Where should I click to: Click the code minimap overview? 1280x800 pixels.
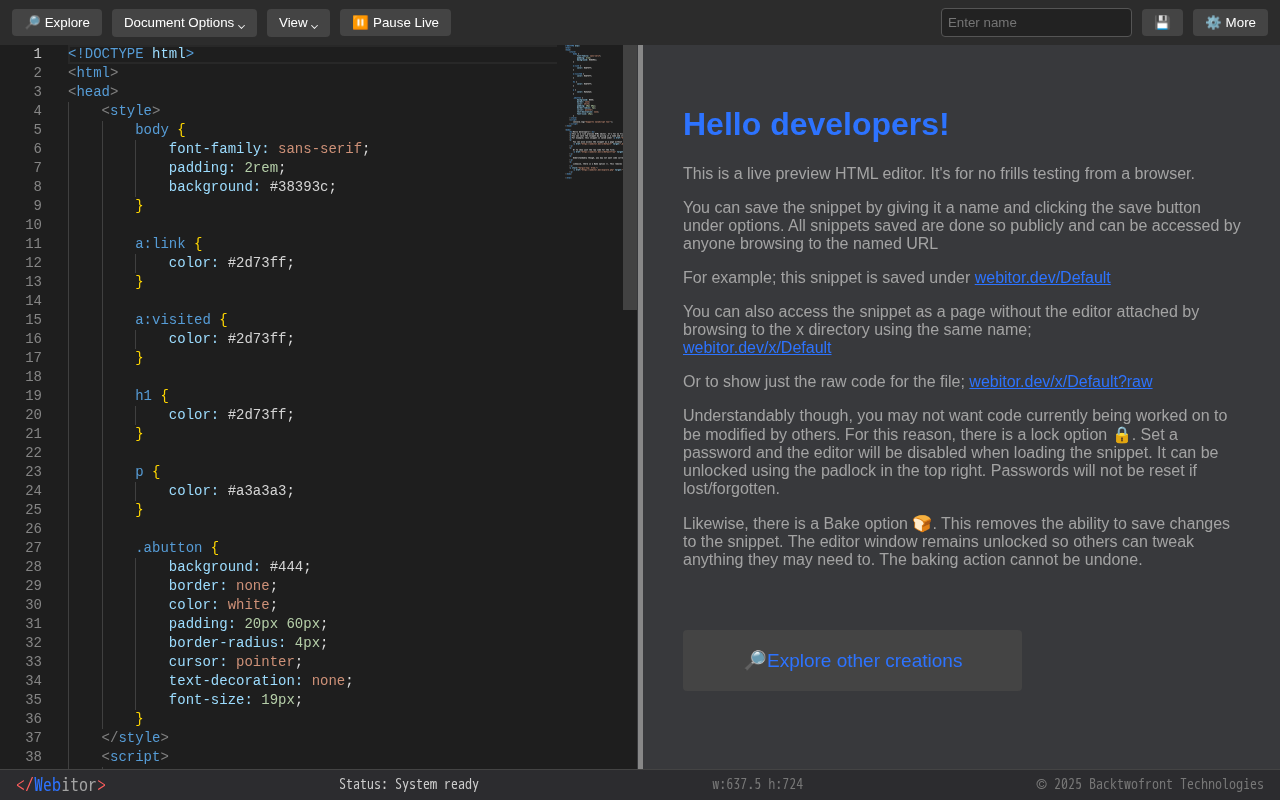coord(592,110)
